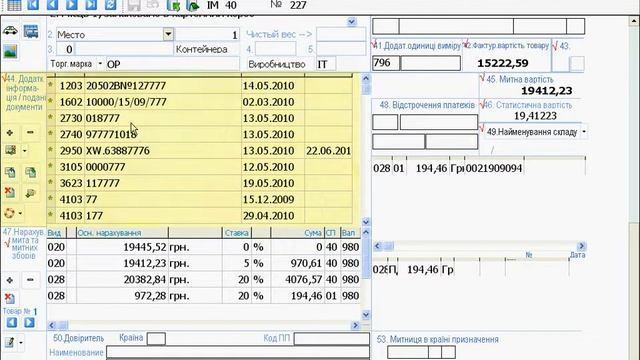
Task: Go to next record in top toolbar
Action: coord(72,5)
